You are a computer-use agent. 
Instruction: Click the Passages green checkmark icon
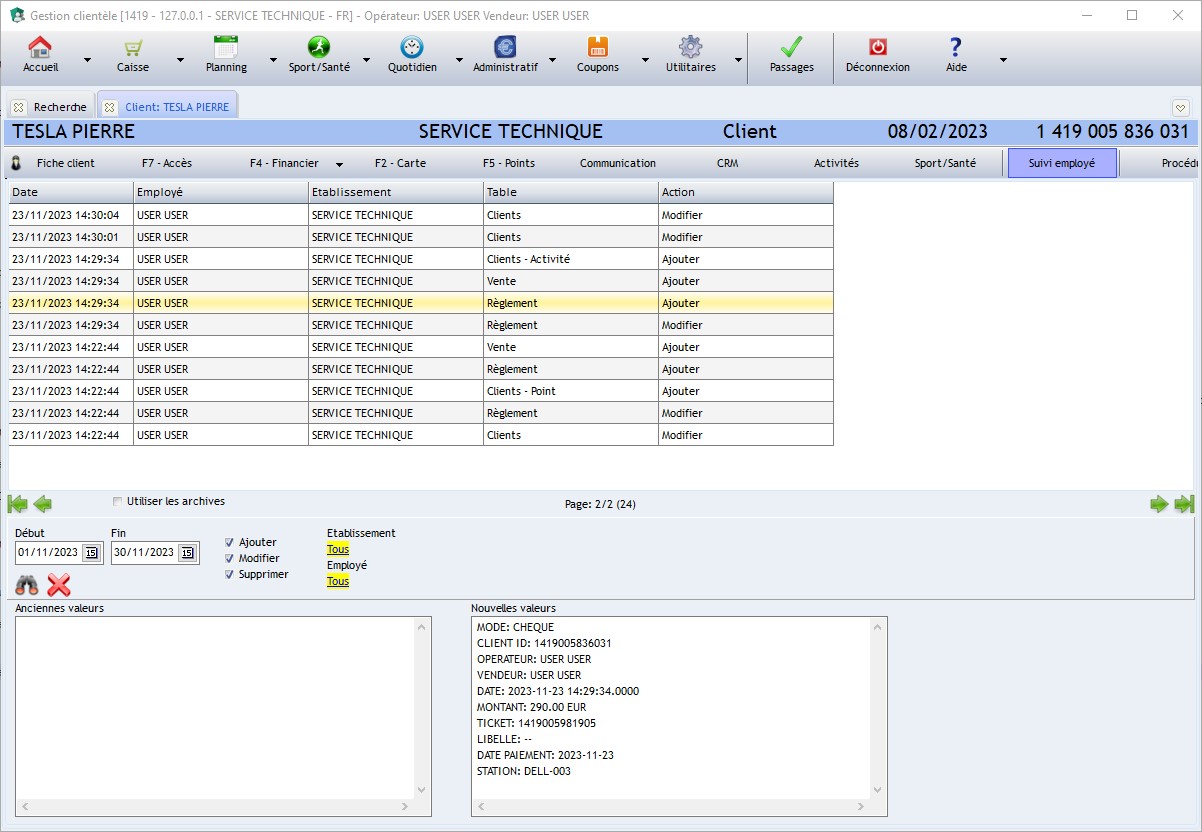click(x=791, y=48)
